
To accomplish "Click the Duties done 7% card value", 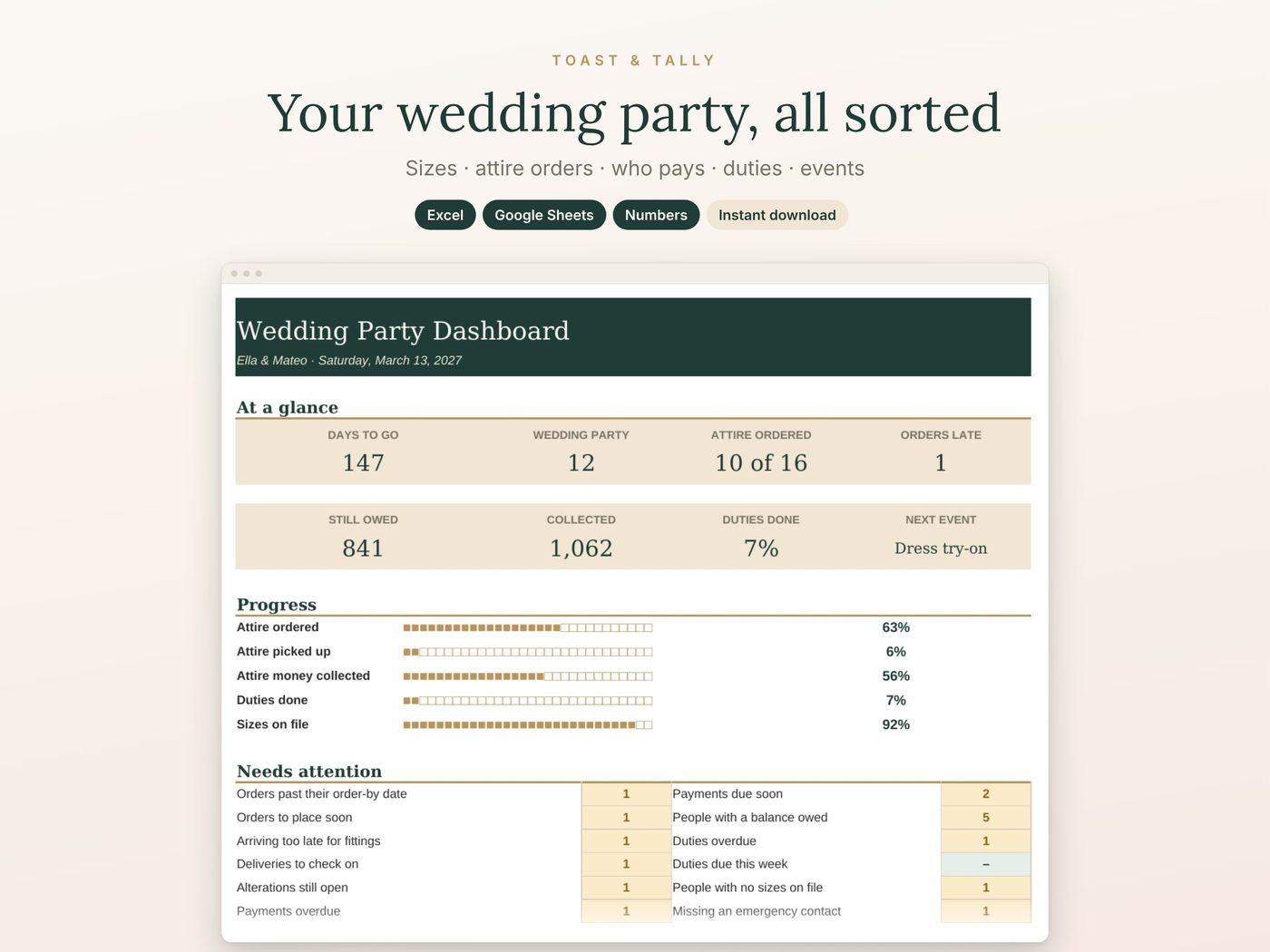I will pyautogui.click(x=761, y=548).
